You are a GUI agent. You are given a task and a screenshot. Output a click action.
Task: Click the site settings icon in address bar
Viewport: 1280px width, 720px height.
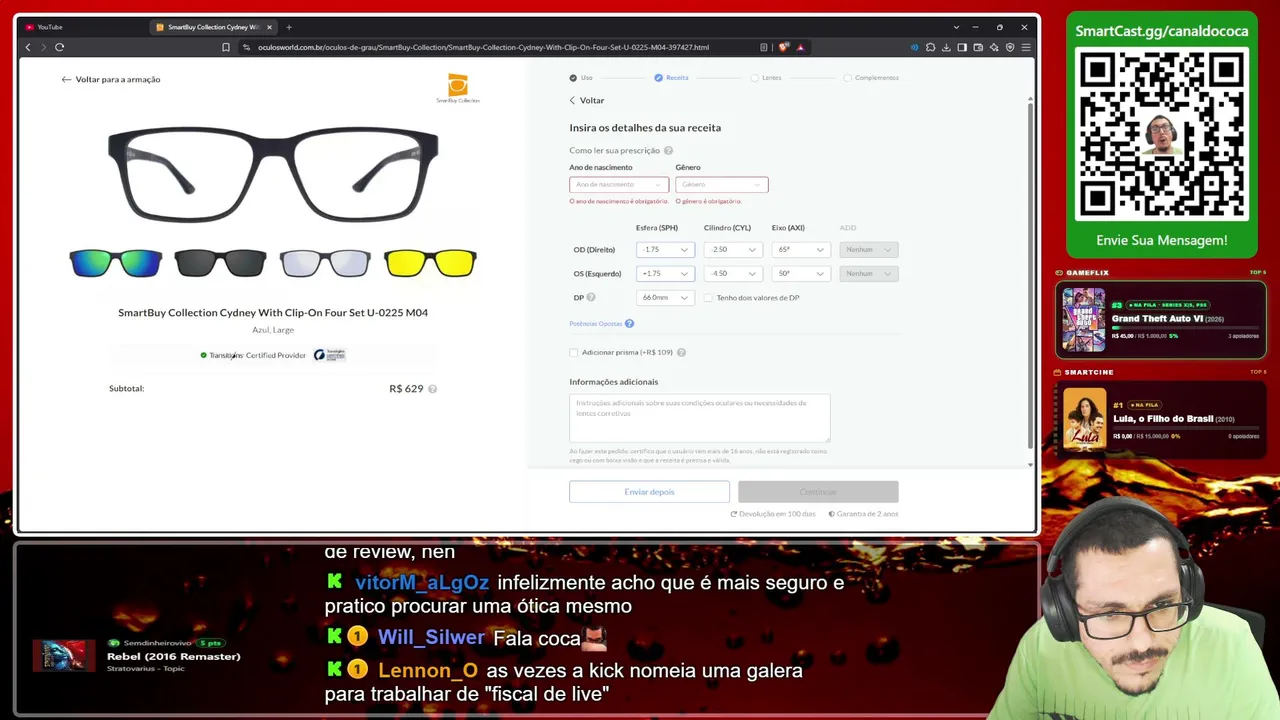pyautogui.click(x=247, y=47)
